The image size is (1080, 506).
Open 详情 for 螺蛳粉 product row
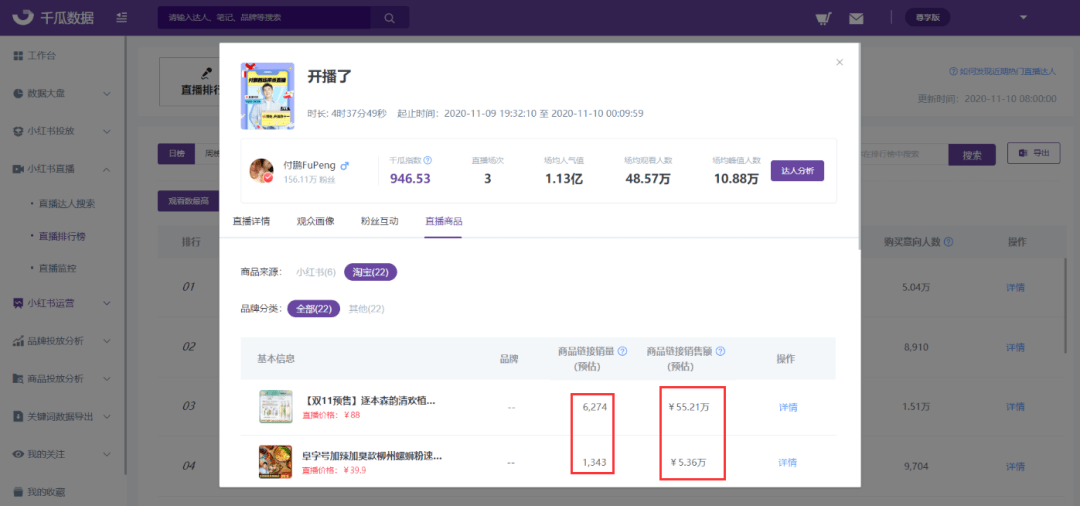(x=787, y=463)
